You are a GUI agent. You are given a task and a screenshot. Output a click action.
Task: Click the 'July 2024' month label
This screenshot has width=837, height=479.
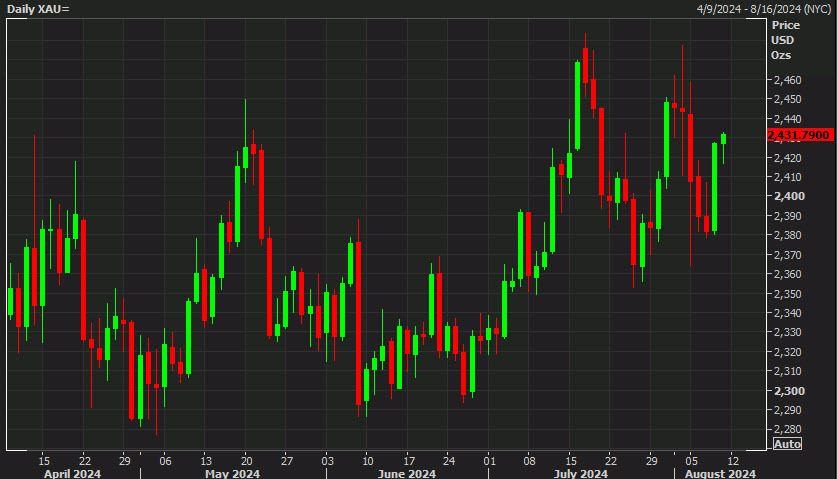(x=581, y=474)
